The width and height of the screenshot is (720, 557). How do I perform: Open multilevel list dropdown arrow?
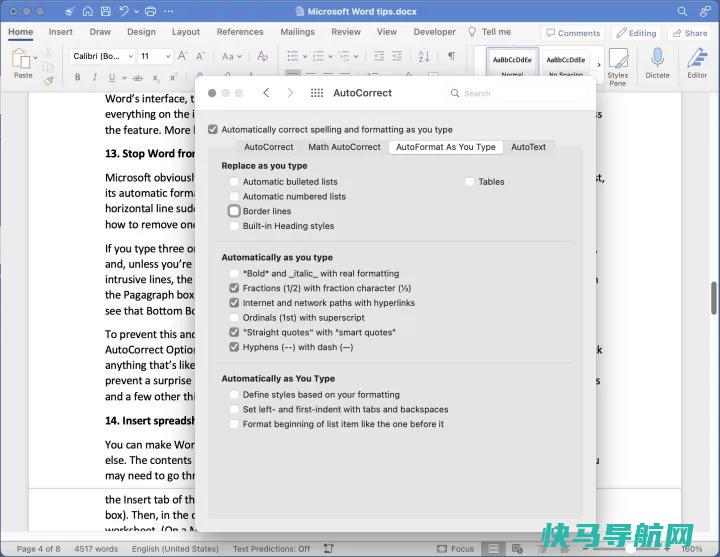coord(356,56)
